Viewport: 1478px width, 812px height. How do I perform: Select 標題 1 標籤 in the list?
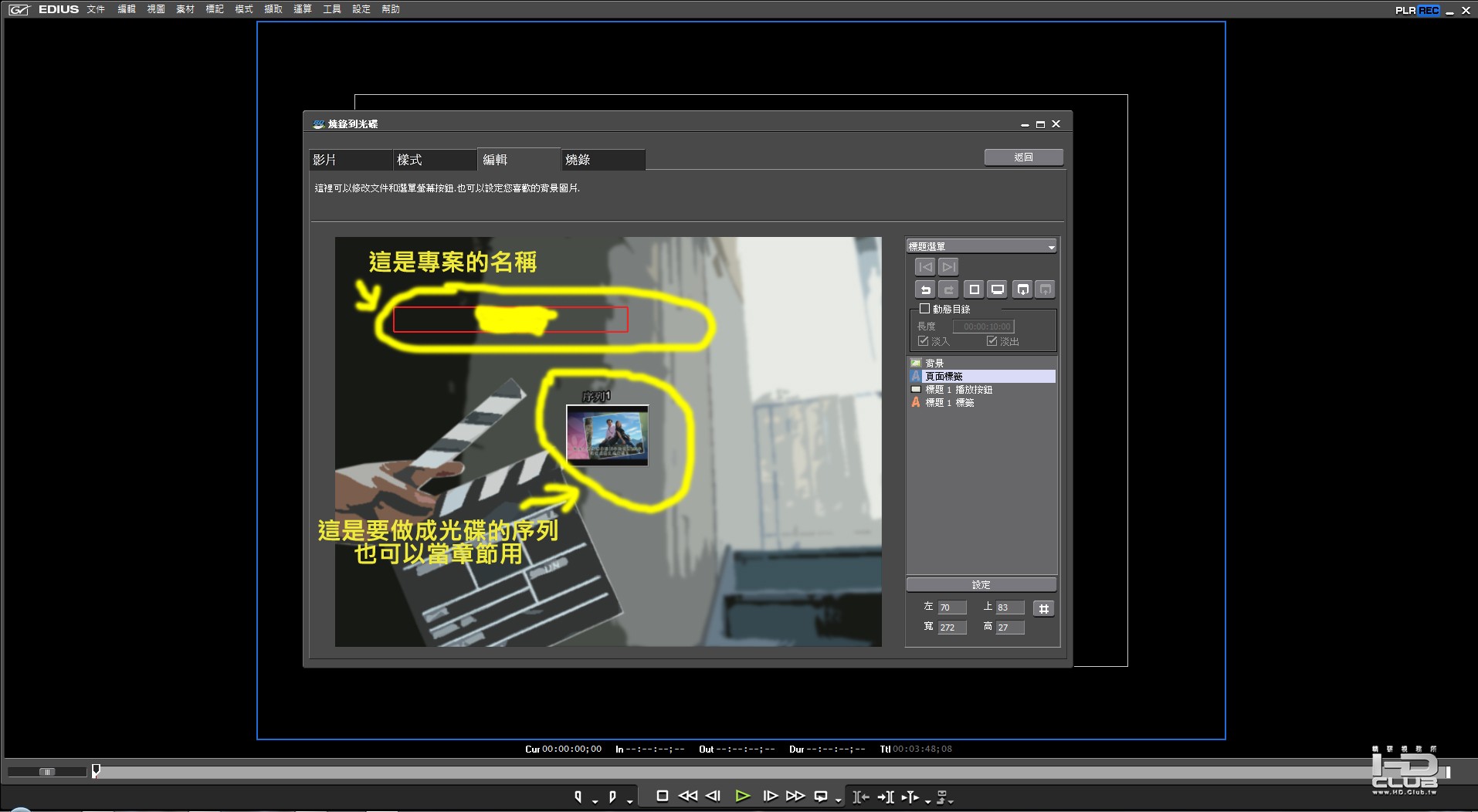pyautogui.click(x=982, y=402)
